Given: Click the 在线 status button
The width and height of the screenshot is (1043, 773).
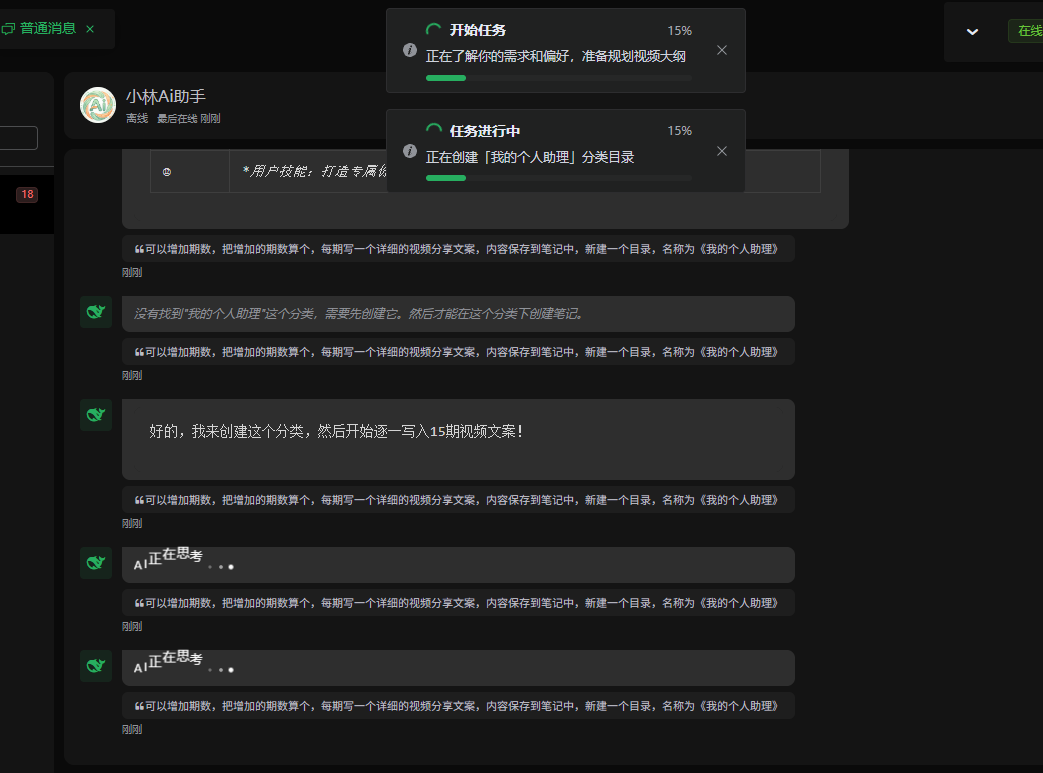Looking at the screenshot, I should [x=1027, y=31].
